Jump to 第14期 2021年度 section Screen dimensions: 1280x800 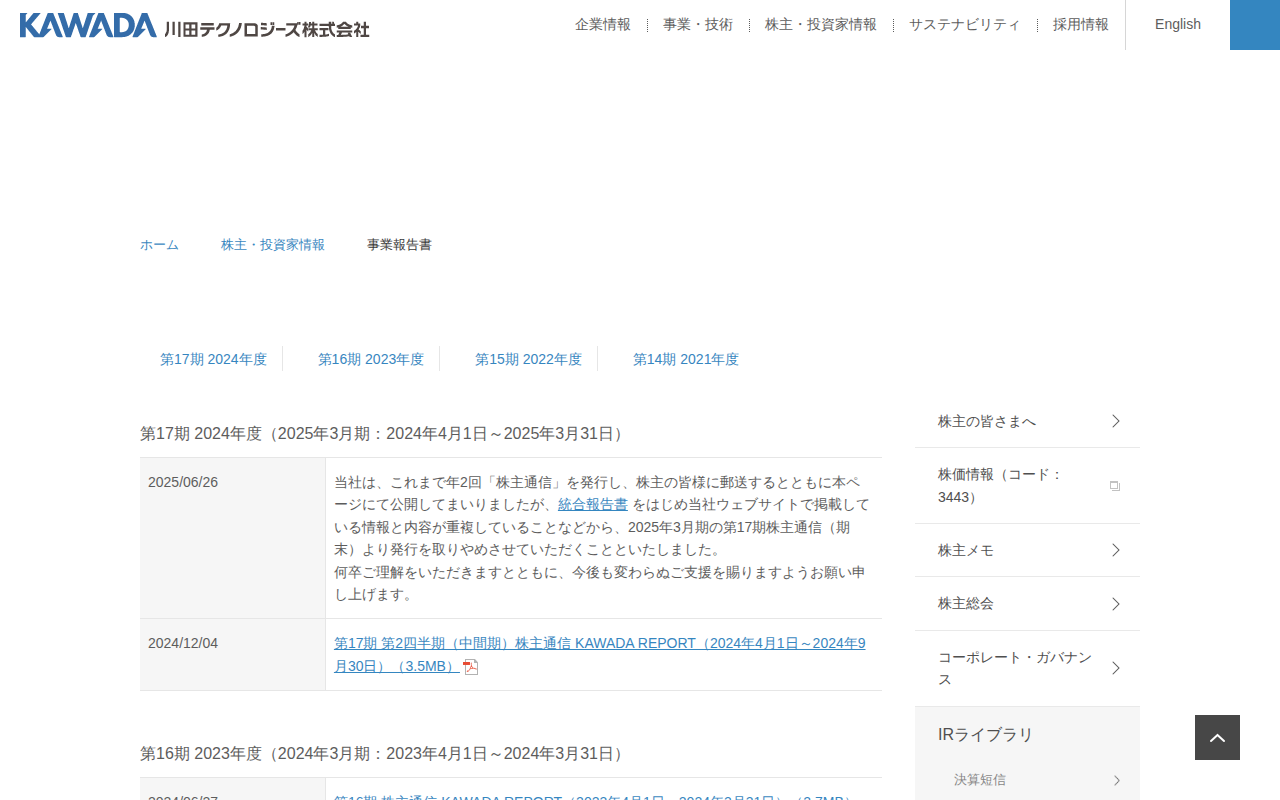coord(686,359)
